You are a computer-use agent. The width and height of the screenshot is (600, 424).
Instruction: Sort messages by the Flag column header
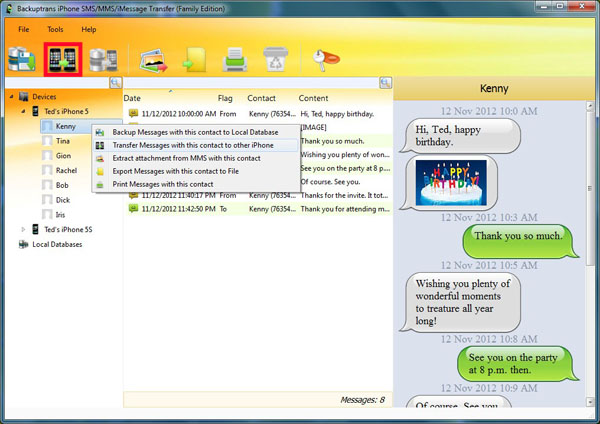(x=225, y=98)
